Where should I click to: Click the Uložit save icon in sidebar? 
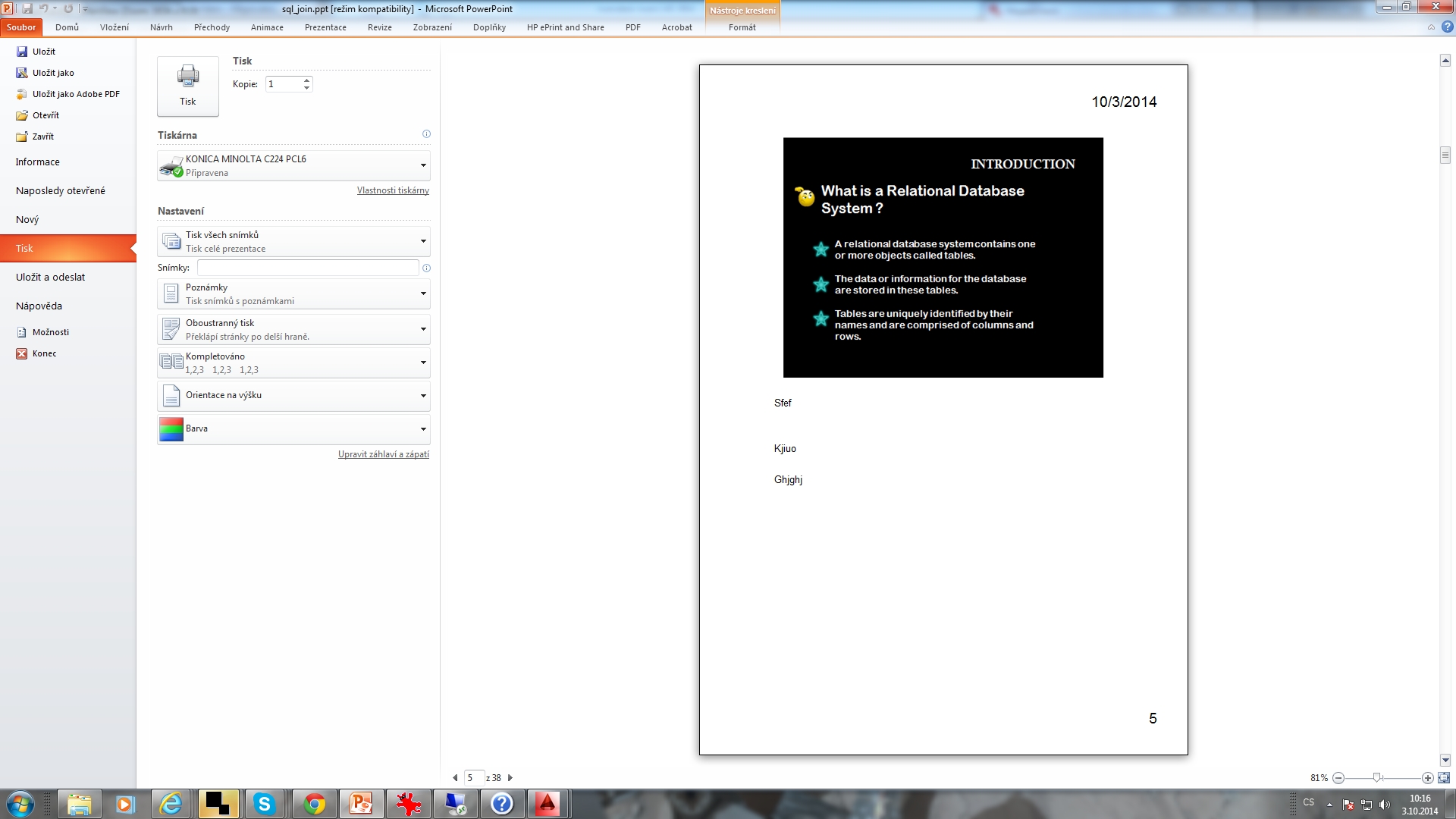coord(22,52)
